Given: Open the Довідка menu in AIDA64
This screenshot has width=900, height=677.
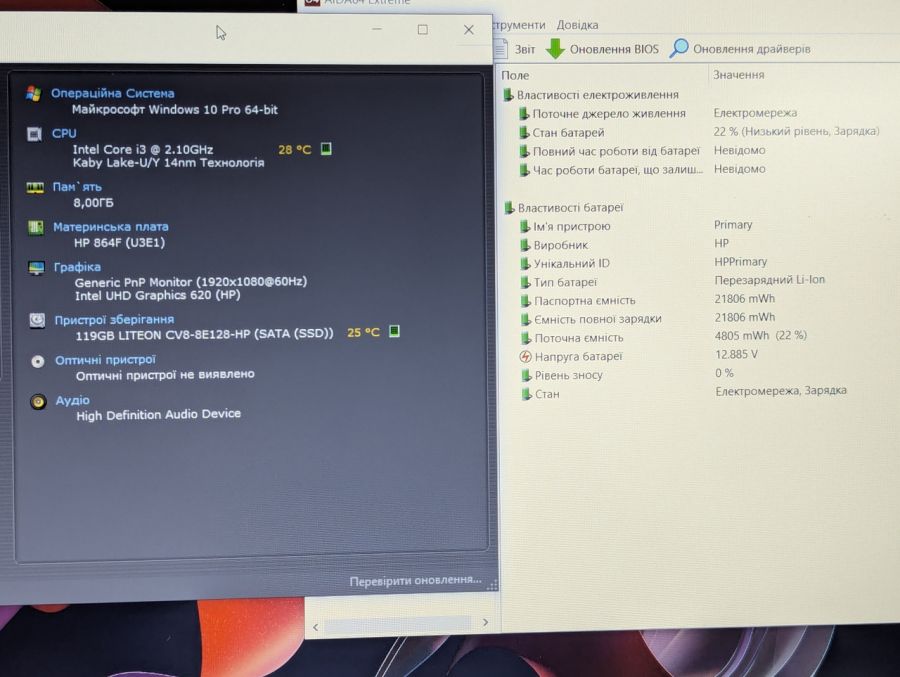Looking at the screenshot, I should click(577, 25).
